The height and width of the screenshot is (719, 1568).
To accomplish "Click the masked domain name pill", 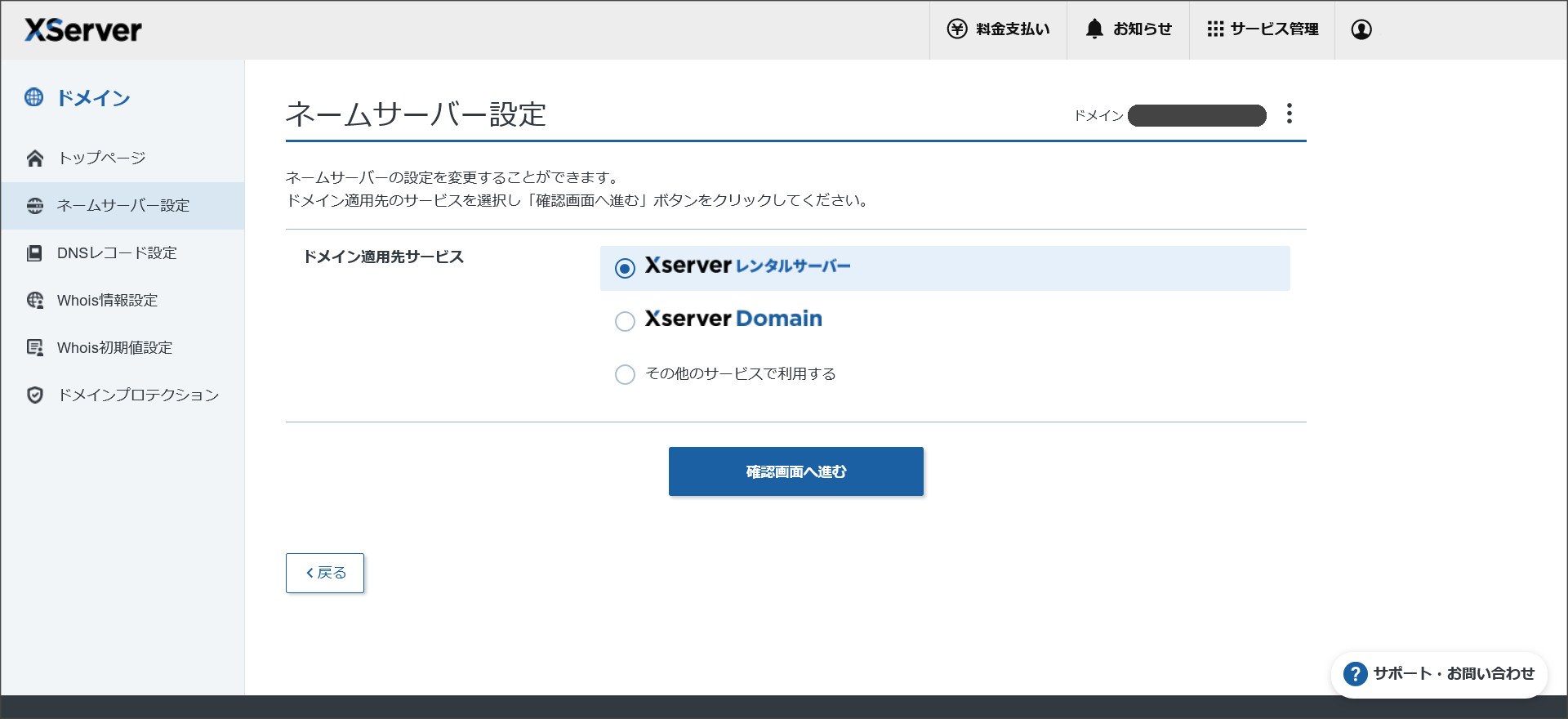I will [x=1197, y=115].
